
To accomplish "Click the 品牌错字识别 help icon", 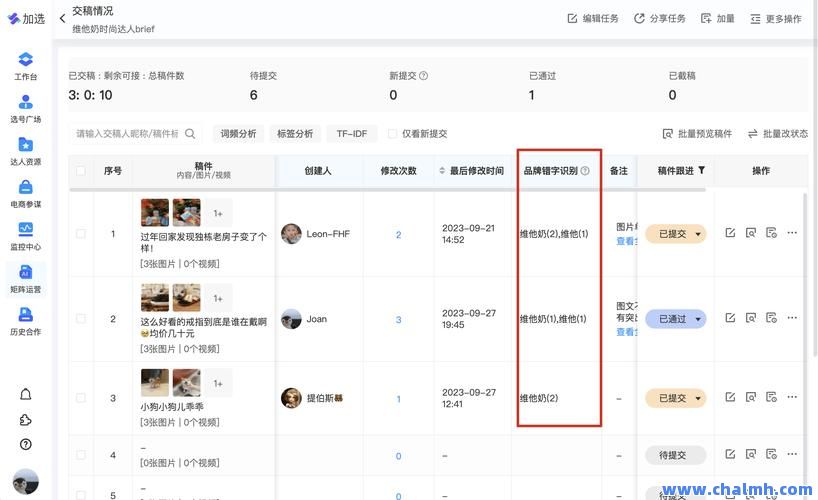I will tap(585, 171).
